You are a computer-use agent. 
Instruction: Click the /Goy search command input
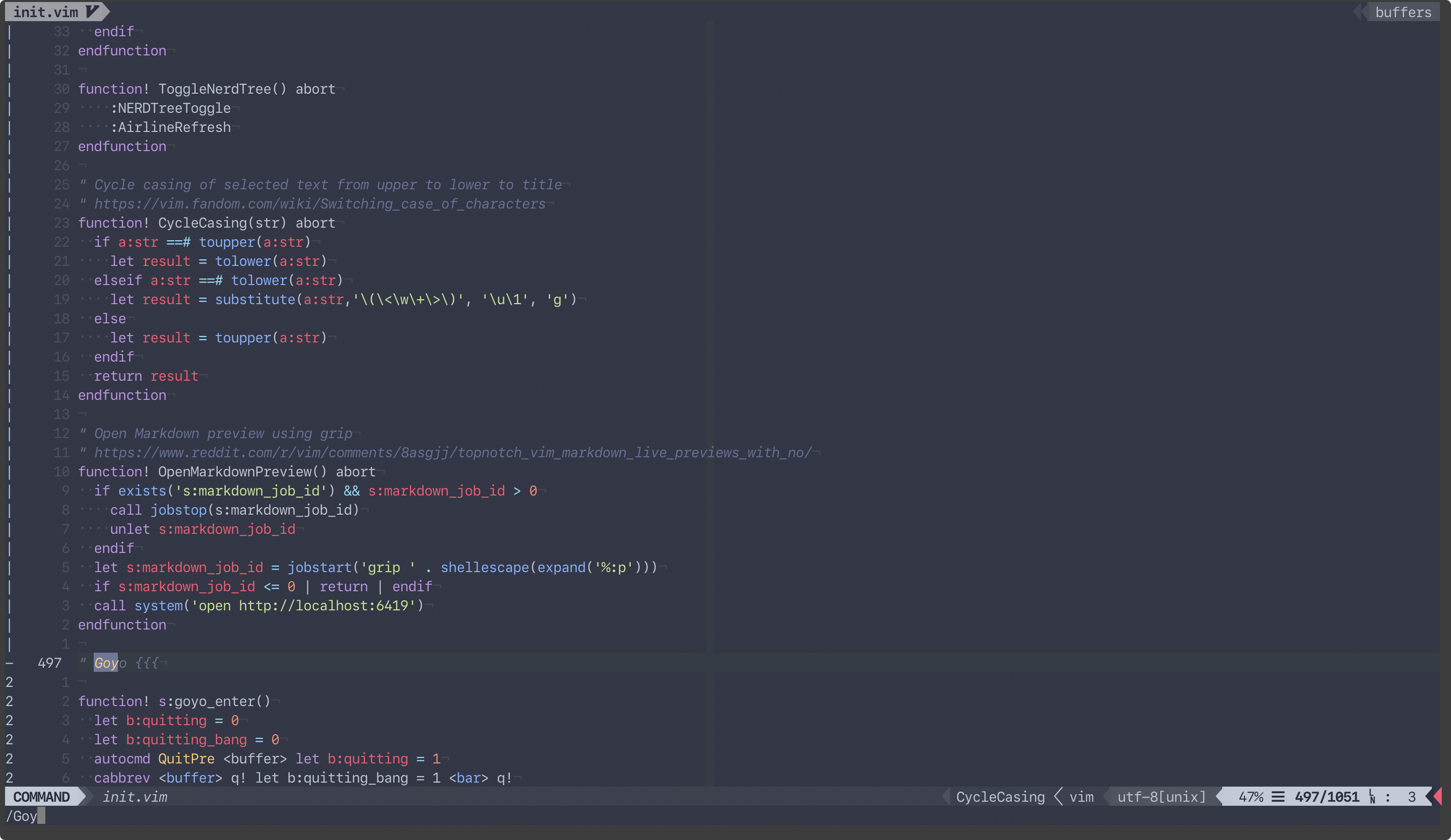click(22, 816)
